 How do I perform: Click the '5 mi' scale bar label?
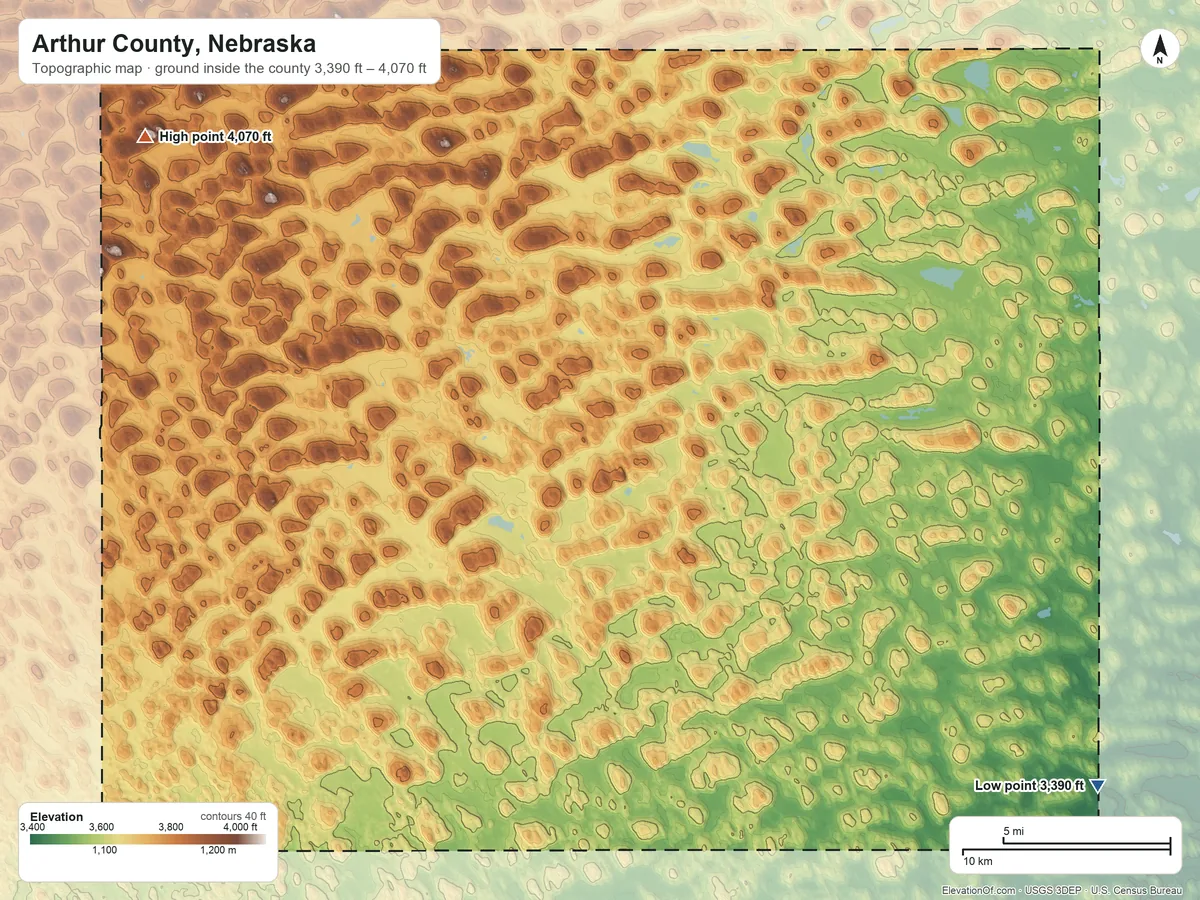1013,832
